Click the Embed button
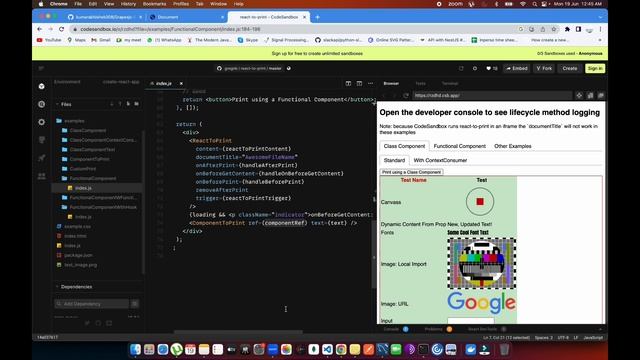The image size is (640, 360). pyautogui.click(x=517, y=69)
